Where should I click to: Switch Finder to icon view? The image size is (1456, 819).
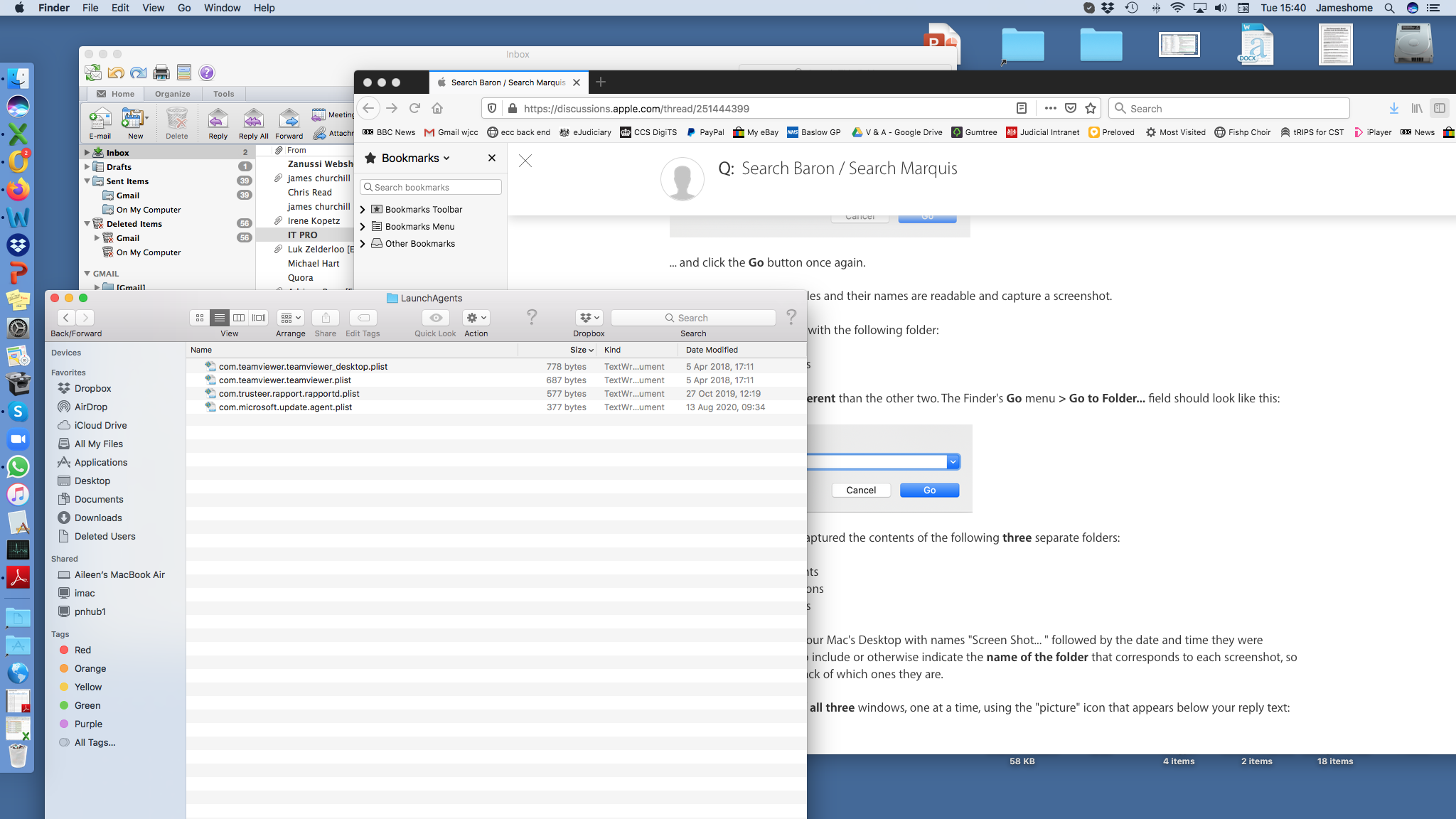click(x=200, y=318)
